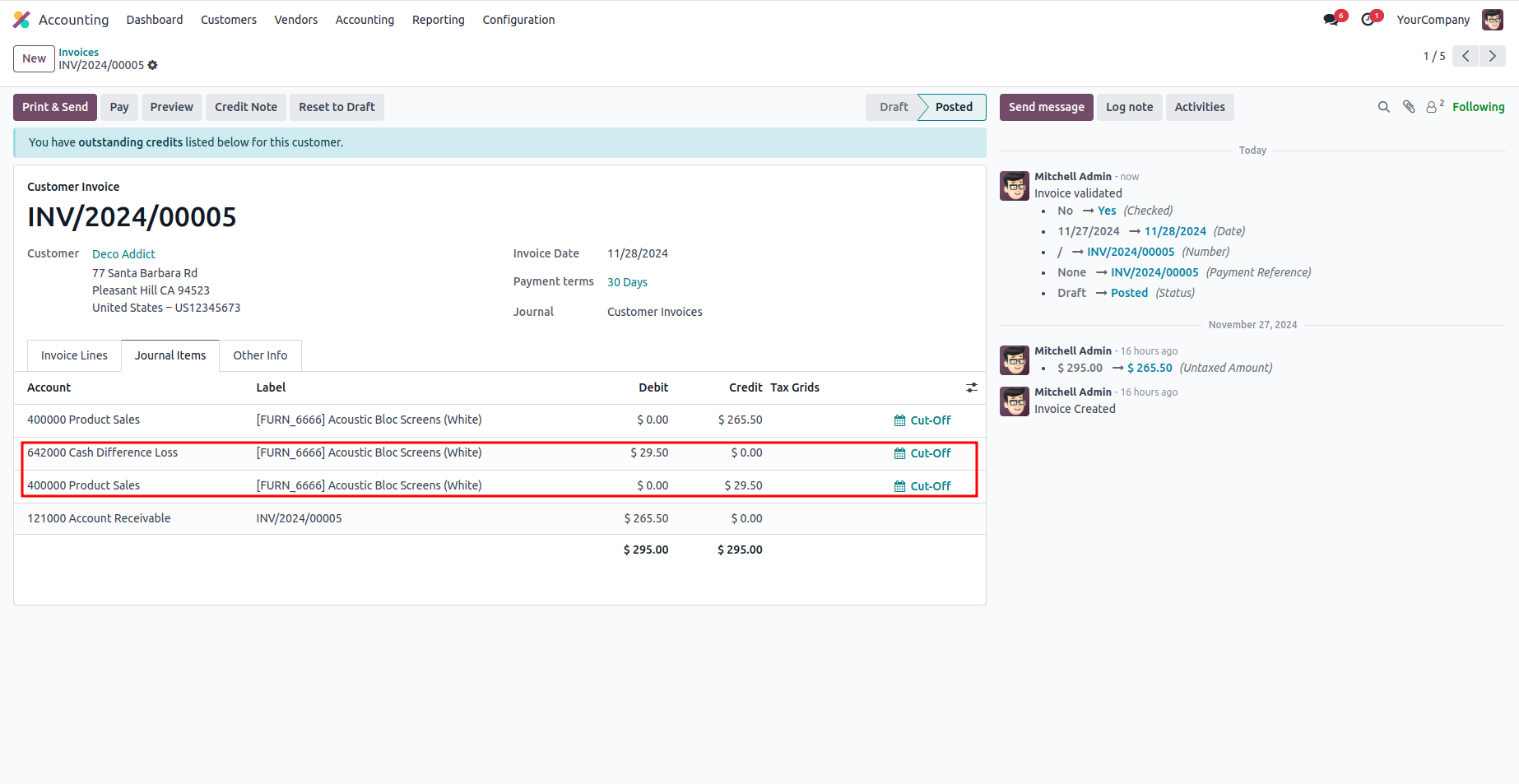Open the journal items column settings icon
Viewport: 1519px width, 784px height.
tap(972, 387)
